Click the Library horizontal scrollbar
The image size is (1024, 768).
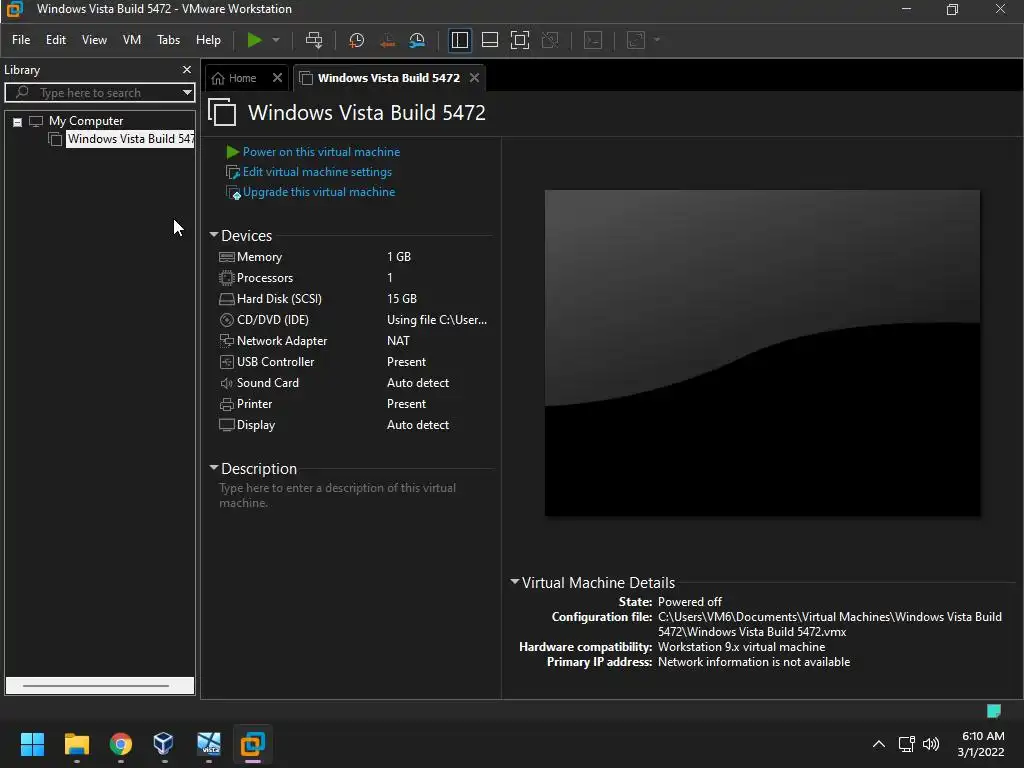[96, 686]
